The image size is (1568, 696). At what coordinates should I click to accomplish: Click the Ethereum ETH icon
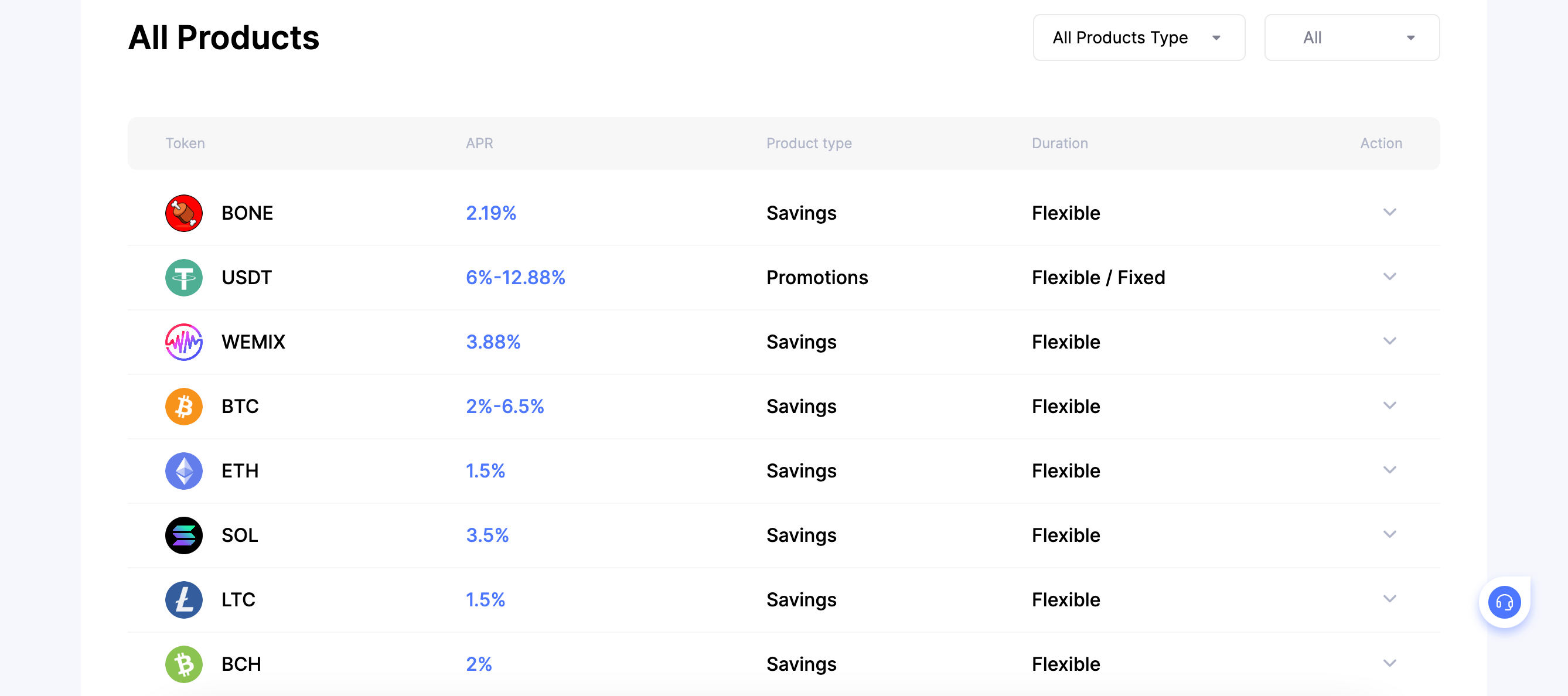tap(184, 471)
